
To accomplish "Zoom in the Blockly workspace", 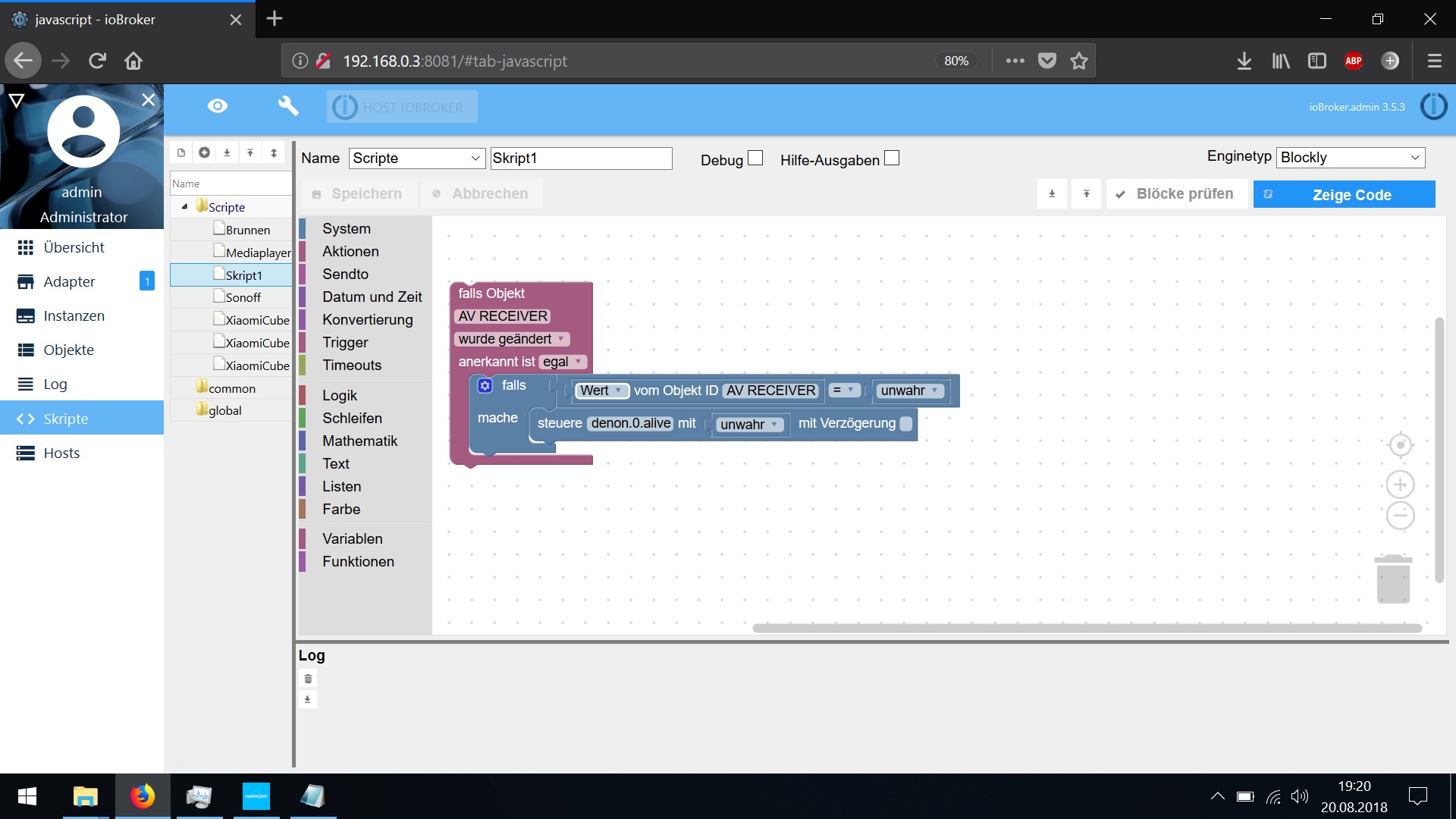I will (1400, 485).
